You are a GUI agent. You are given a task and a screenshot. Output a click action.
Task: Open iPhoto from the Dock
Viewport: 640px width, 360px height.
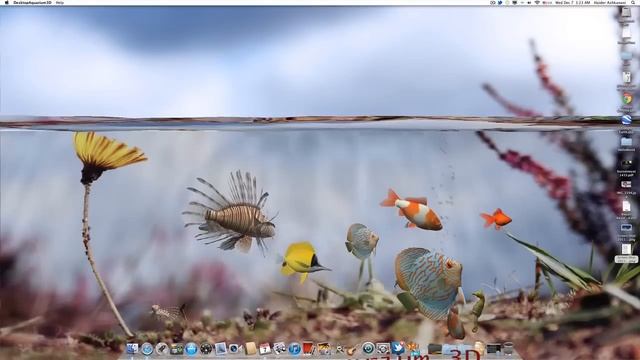[324, 349]
